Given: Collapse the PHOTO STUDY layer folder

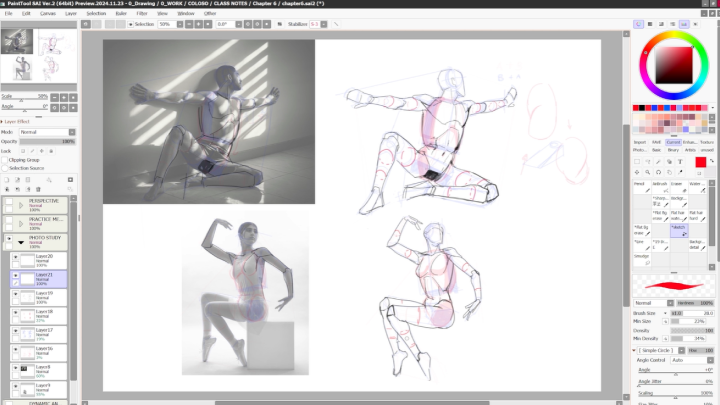Looking at the screenshot, I should pos(21,242).
